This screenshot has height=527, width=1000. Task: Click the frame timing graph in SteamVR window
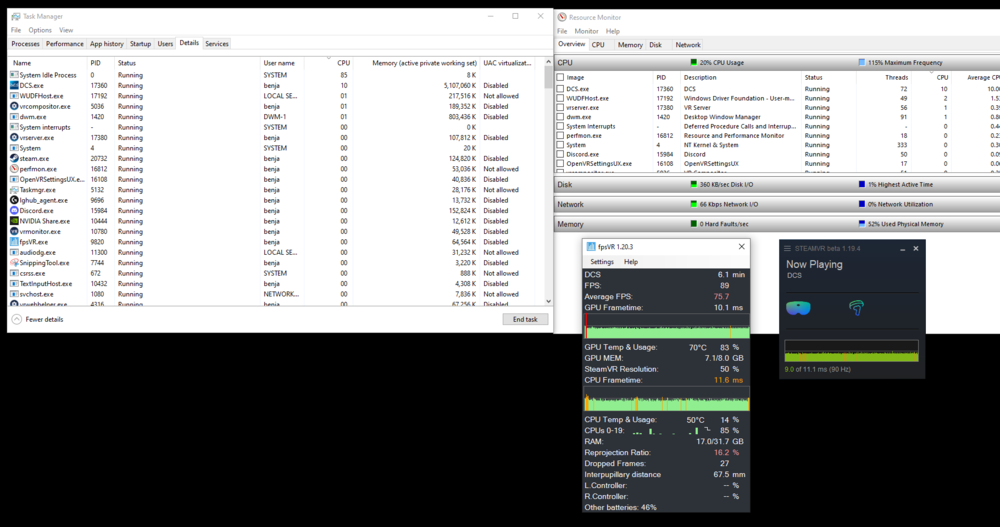click(851, 351)
